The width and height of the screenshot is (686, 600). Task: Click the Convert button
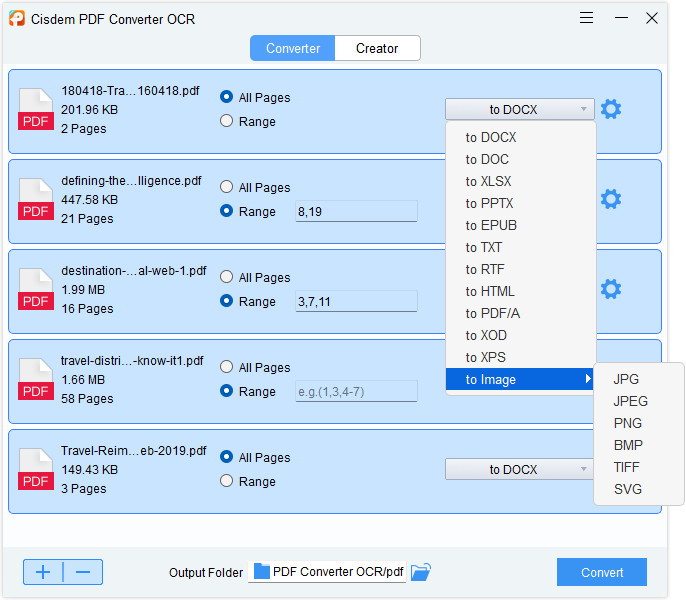click(602, 572)
